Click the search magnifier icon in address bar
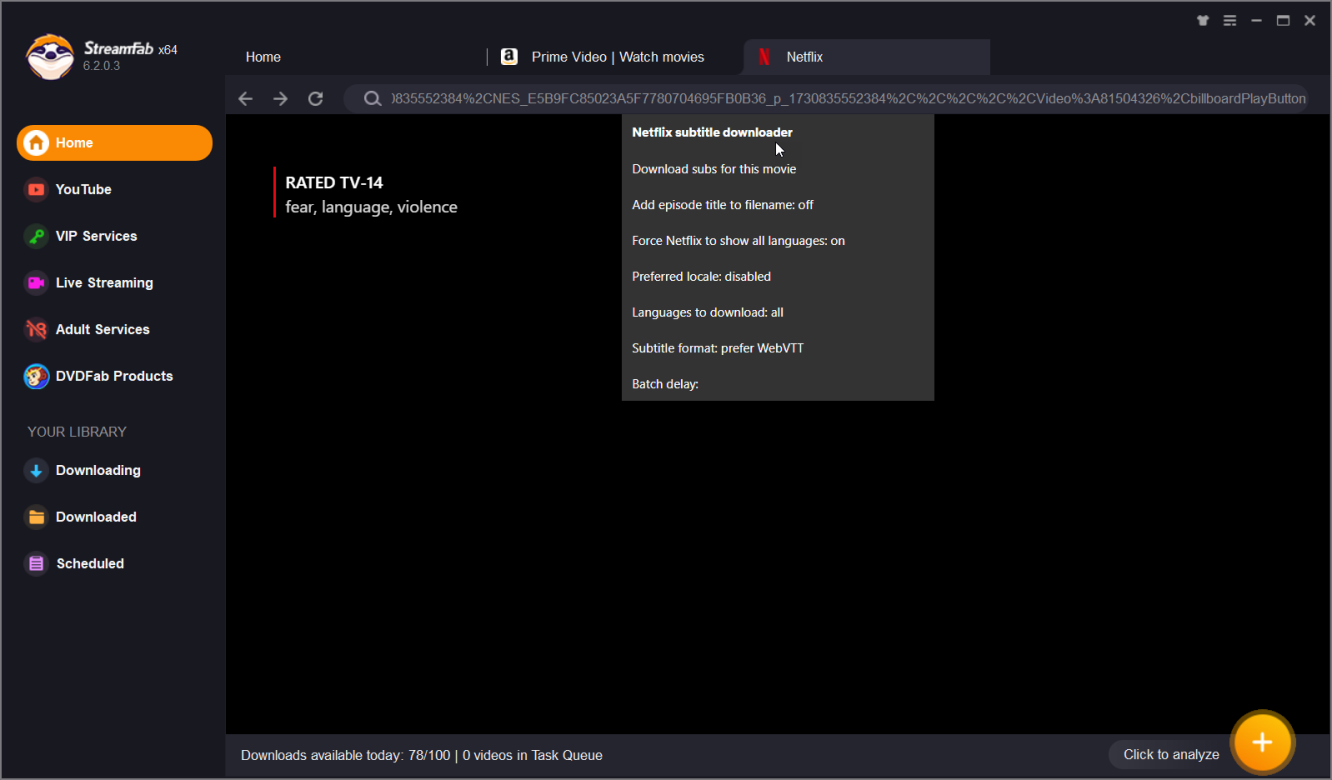The image size is (1332, 780). coord(372,98)
